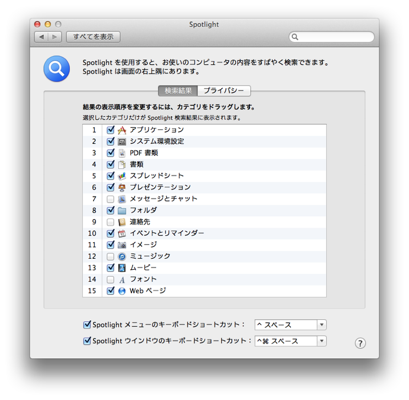Toggle Spotlight メニュー keyboard shortcut checkbox

[87, 324]
